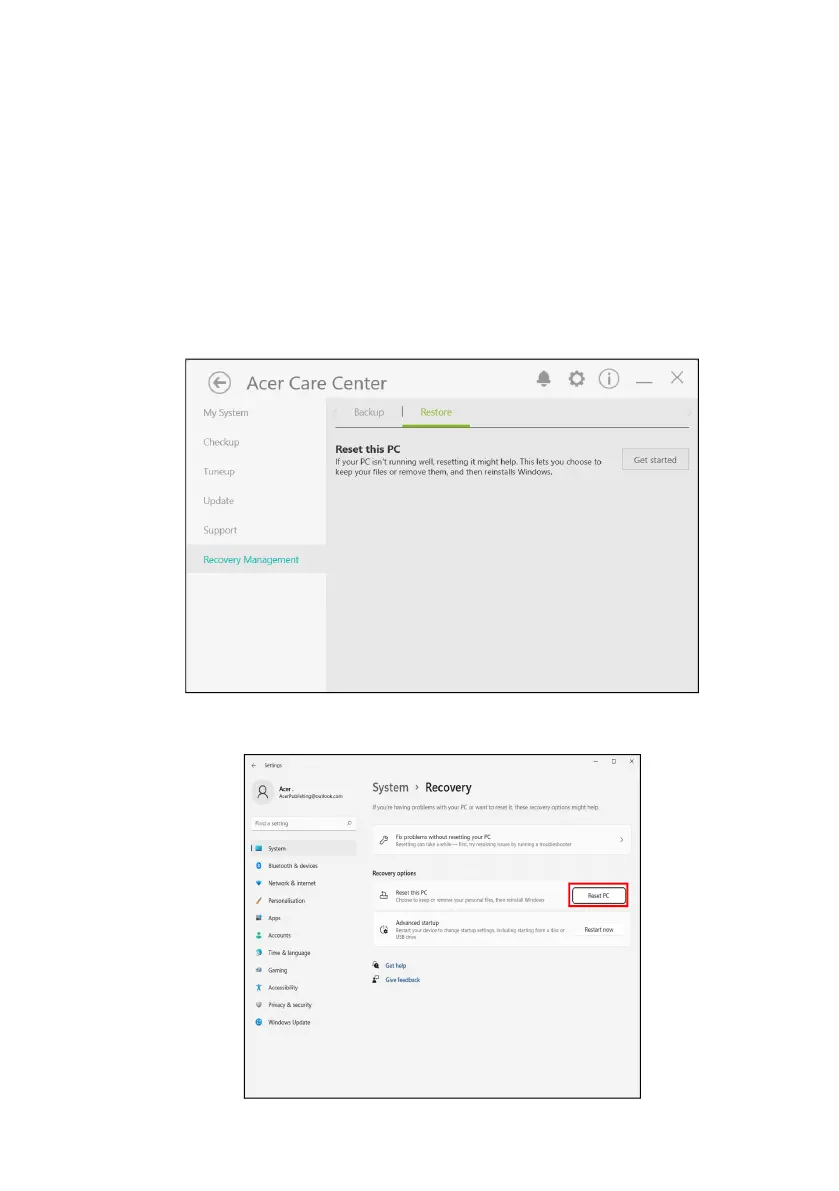The width and height of the screenshot is (839, 1191).
Task: Open Acer Care Center settings gear
Action: point(577,379)
